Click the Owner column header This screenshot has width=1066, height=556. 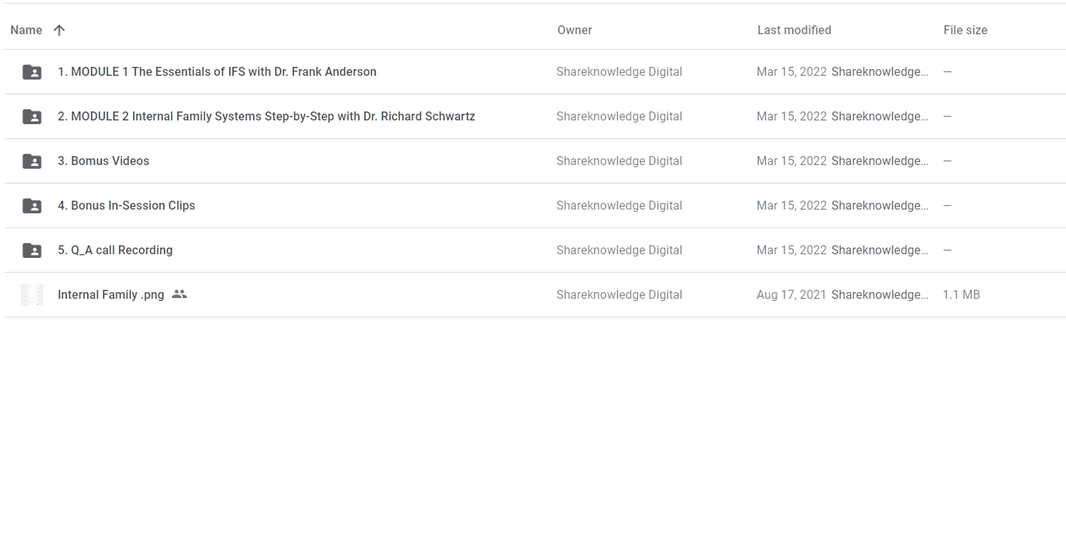pos(574,30)
